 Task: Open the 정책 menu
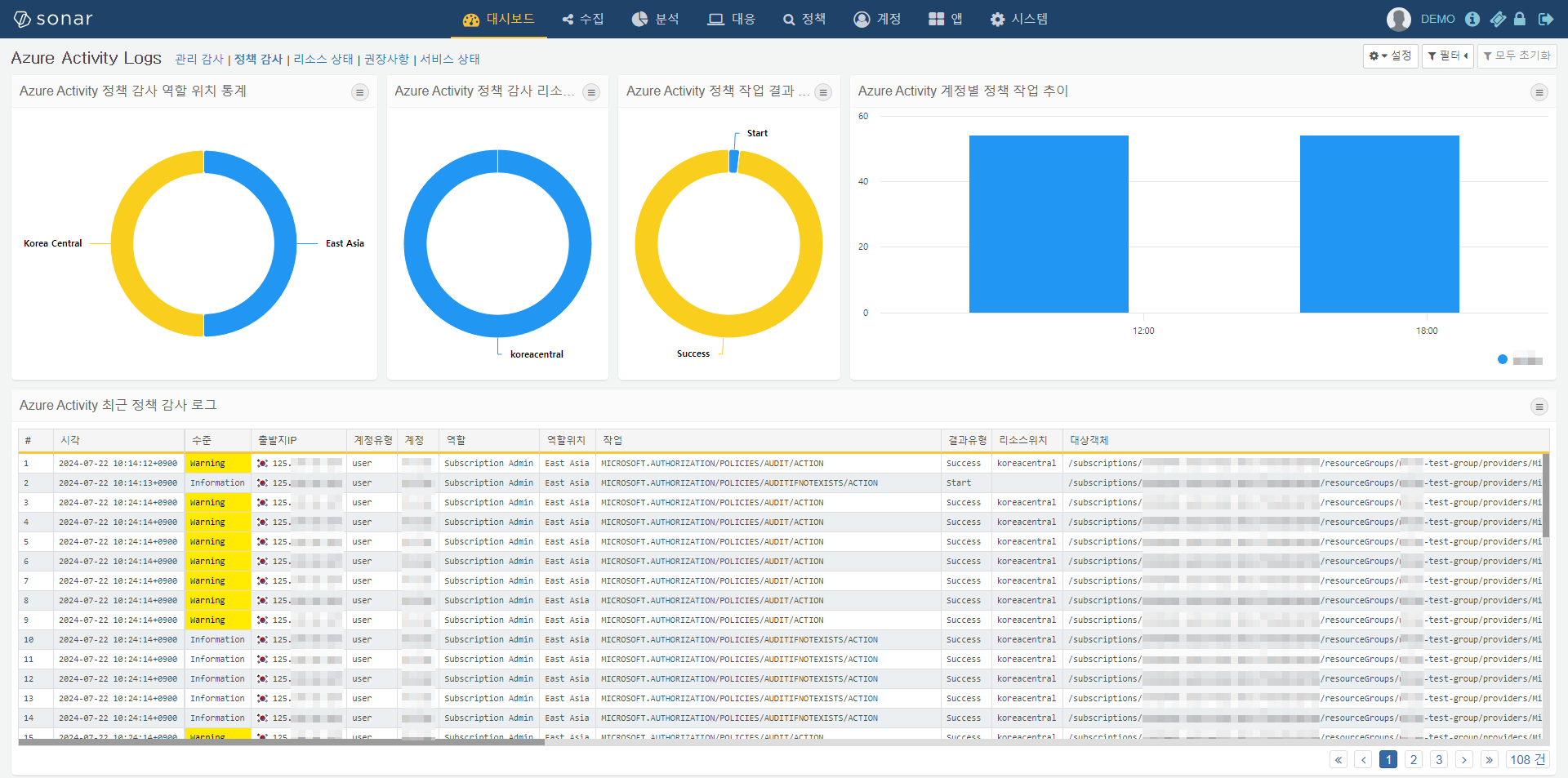804,19
